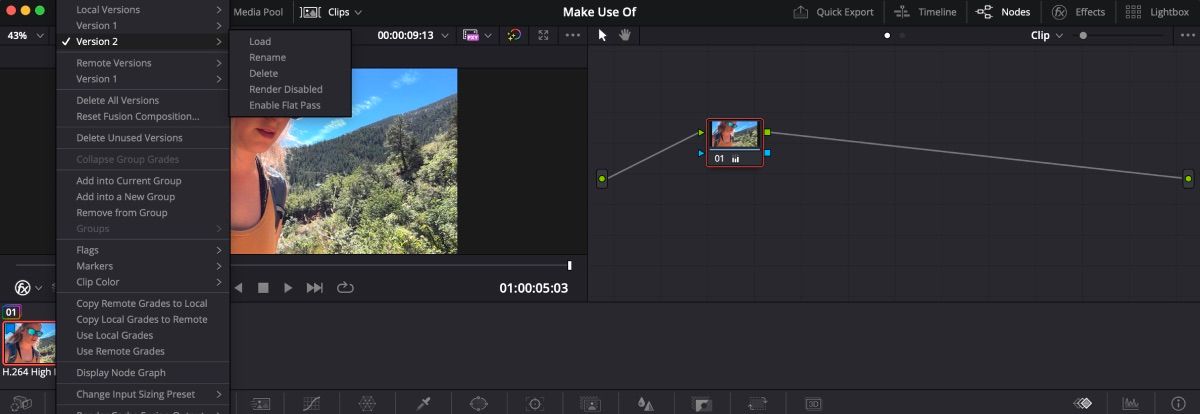Select the hand pan tool
Image resolution: width=1200 pixels, height=414 pixels.
click(x=625, y=35)
